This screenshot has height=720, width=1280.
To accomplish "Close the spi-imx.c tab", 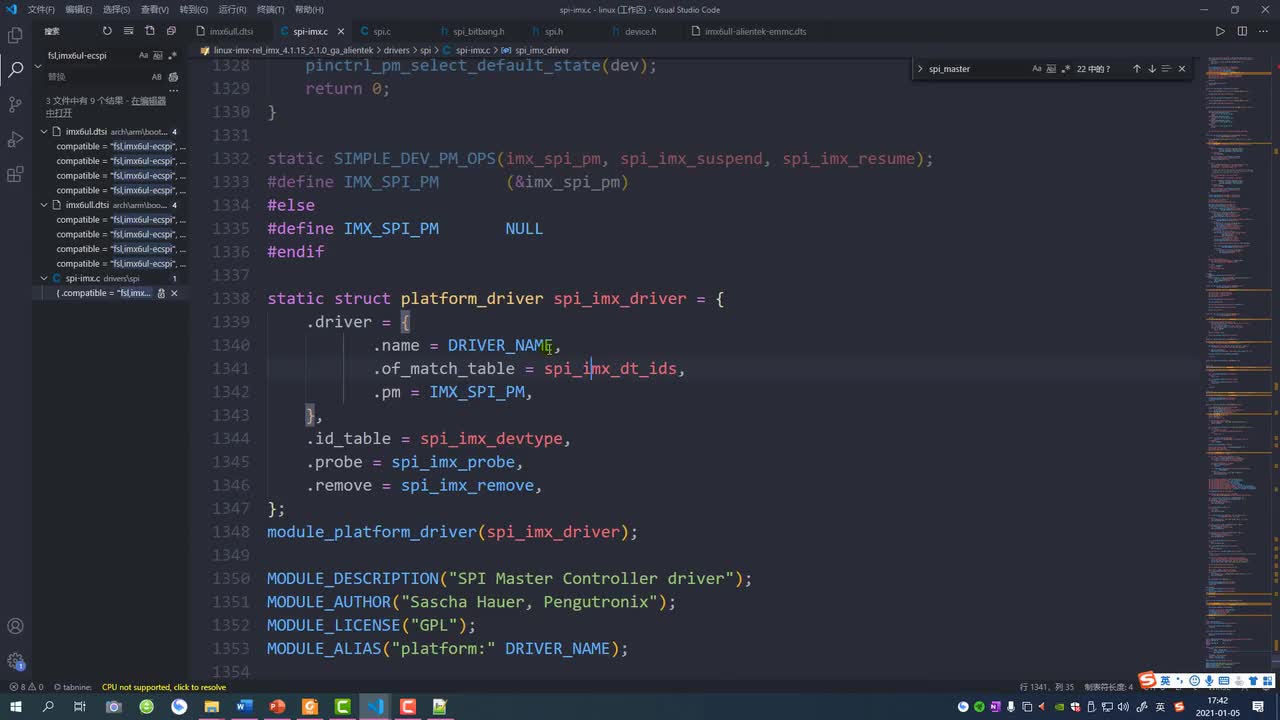I will [x=341, y=32].
